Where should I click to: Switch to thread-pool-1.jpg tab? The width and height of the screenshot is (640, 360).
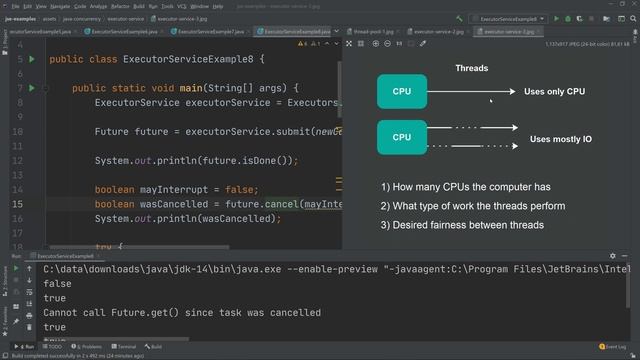point(373,31)
